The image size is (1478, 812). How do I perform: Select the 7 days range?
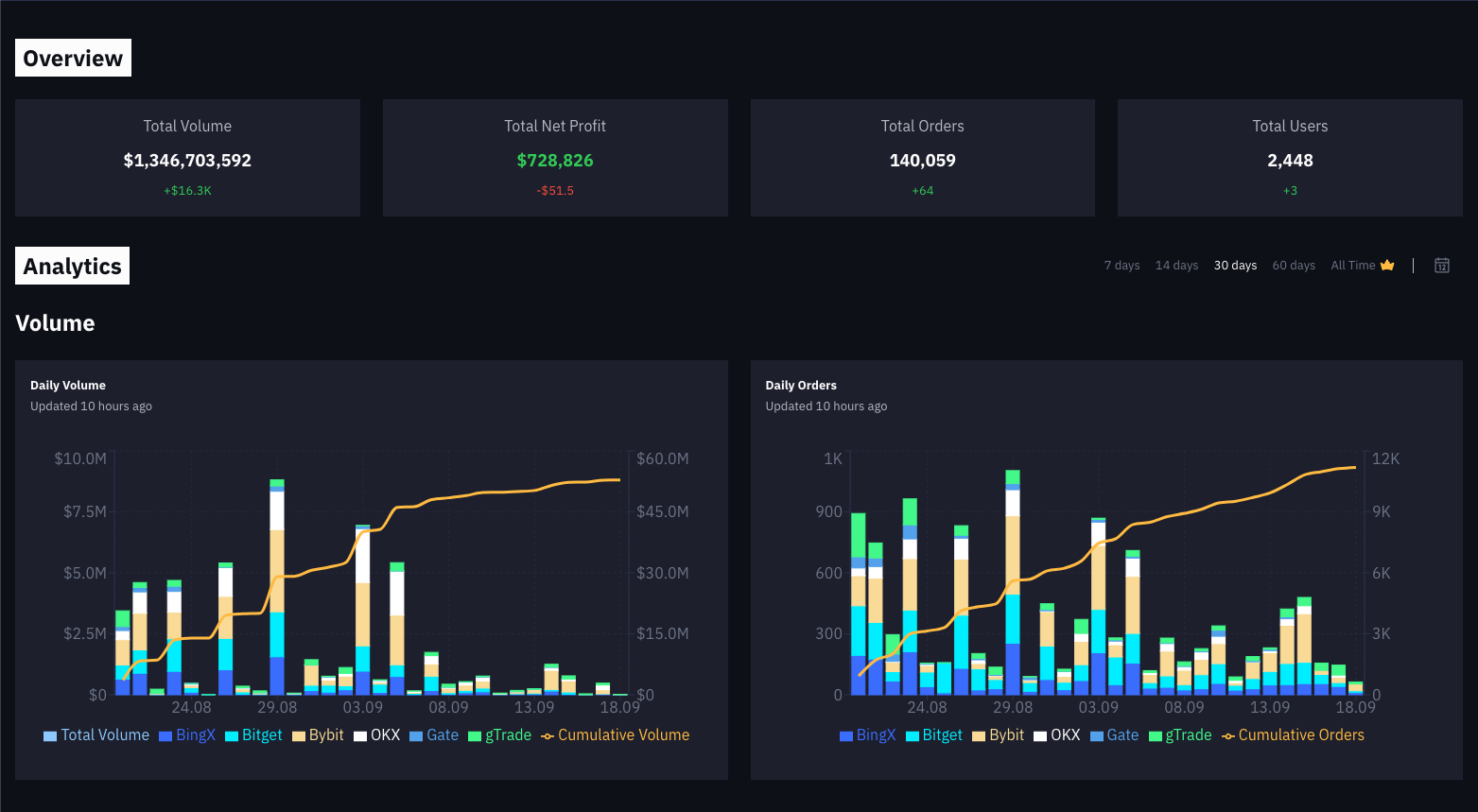pyautogui.click(x=1122, y=266)
